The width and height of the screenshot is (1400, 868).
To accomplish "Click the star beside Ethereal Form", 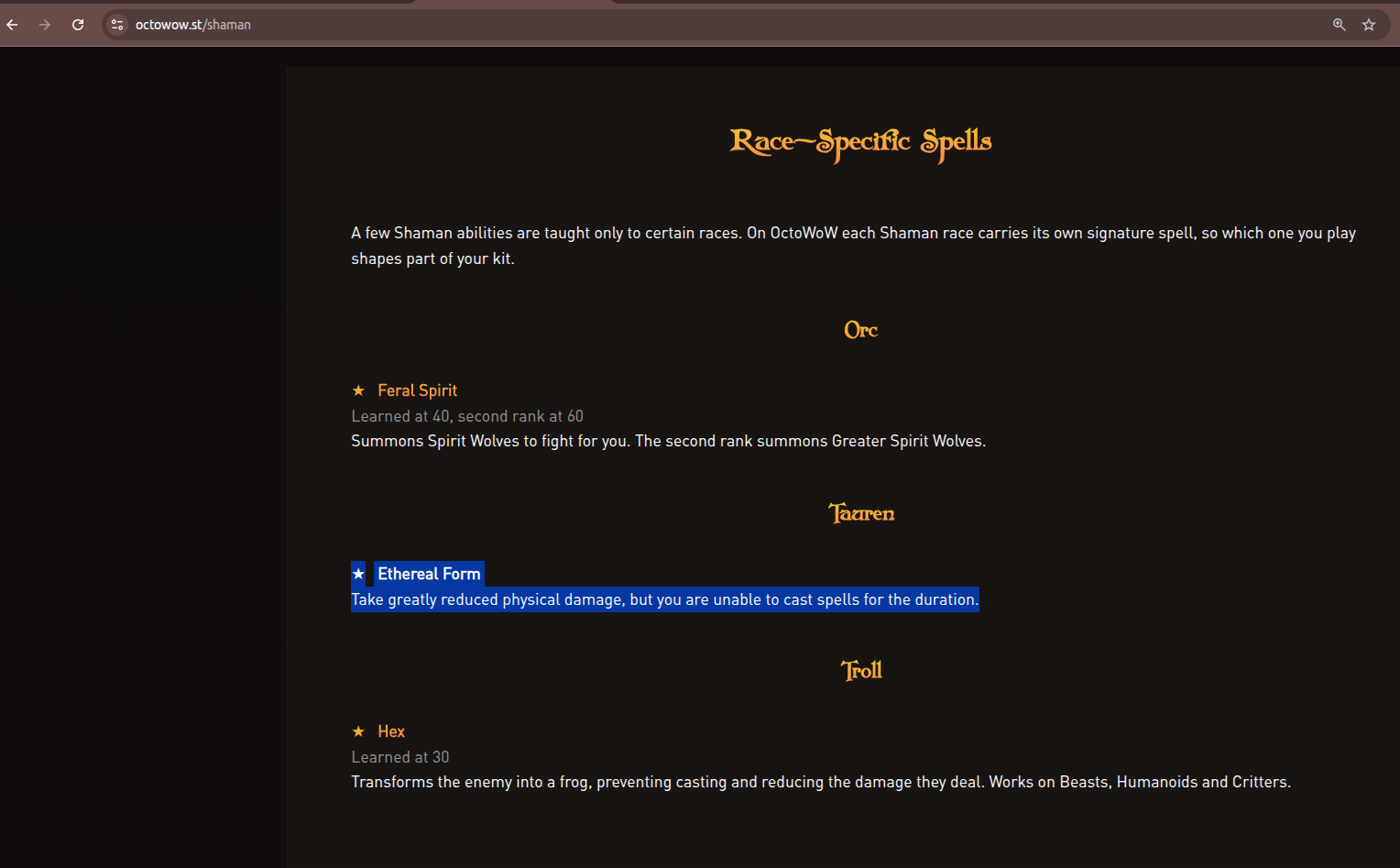I will pyautogui.click(x=358, y=574).
